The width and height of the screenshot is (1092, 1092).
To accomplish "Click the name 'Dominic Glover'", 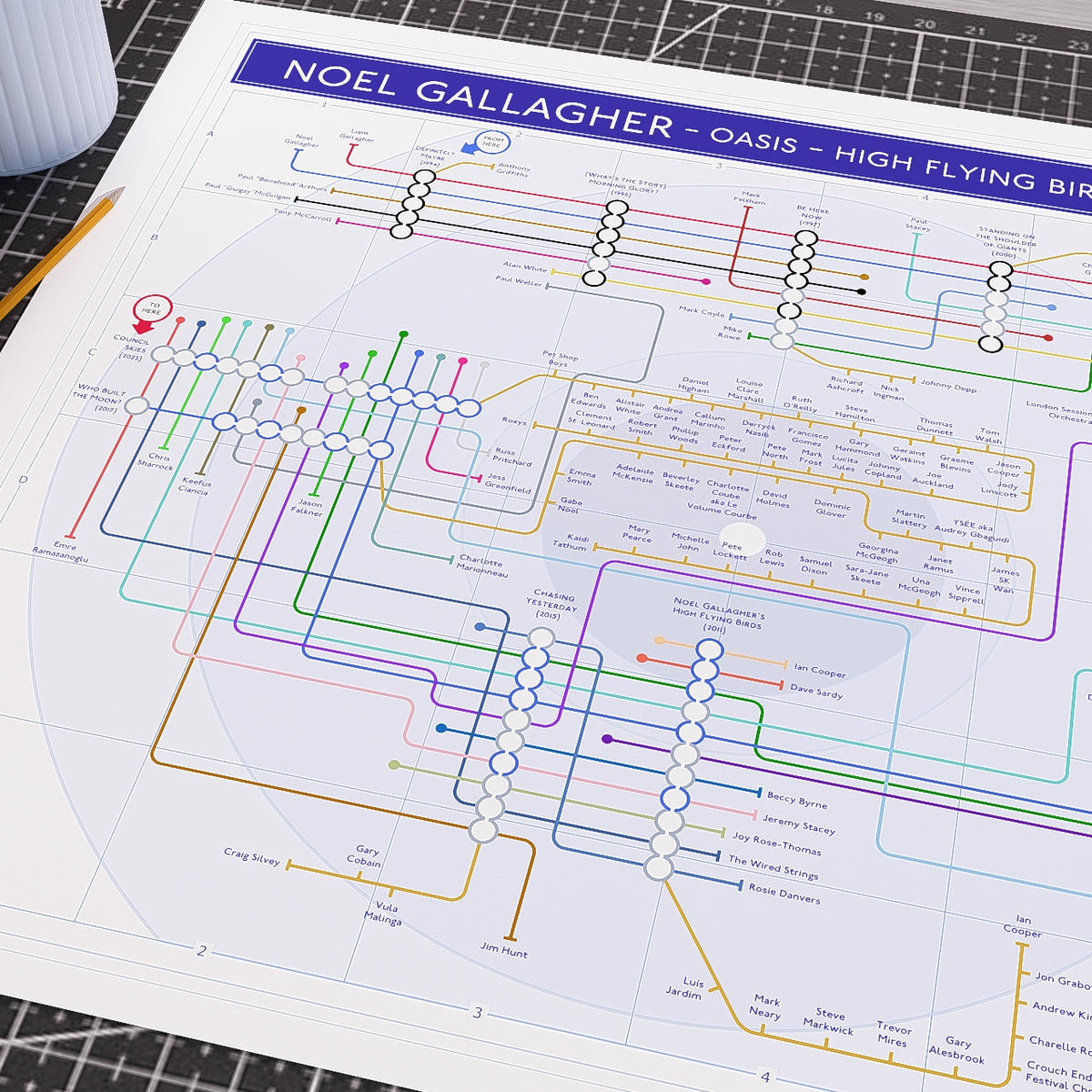I will click(x=831, y=508).
